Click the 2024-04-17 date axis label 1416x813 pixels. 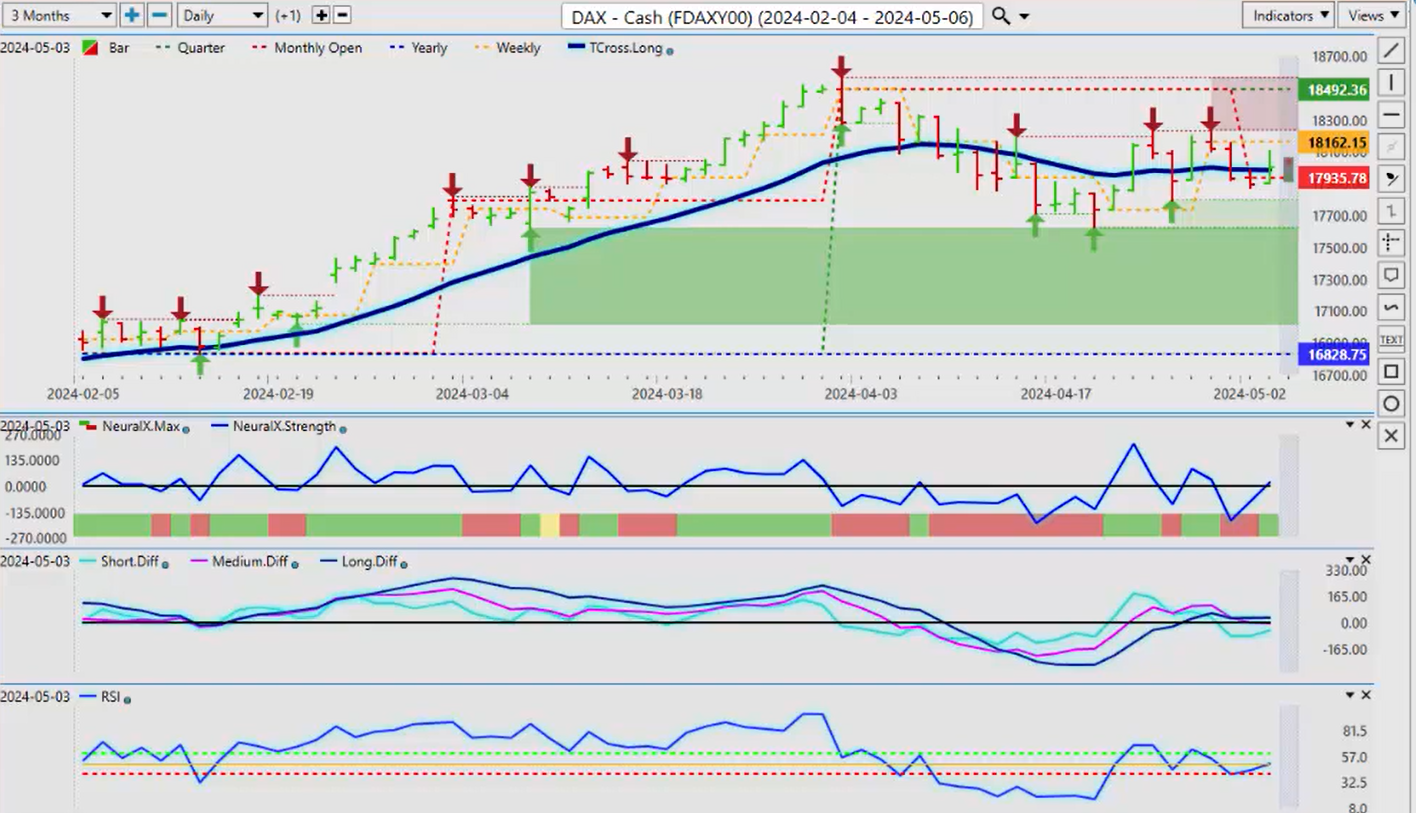(x=1056, y=394)
